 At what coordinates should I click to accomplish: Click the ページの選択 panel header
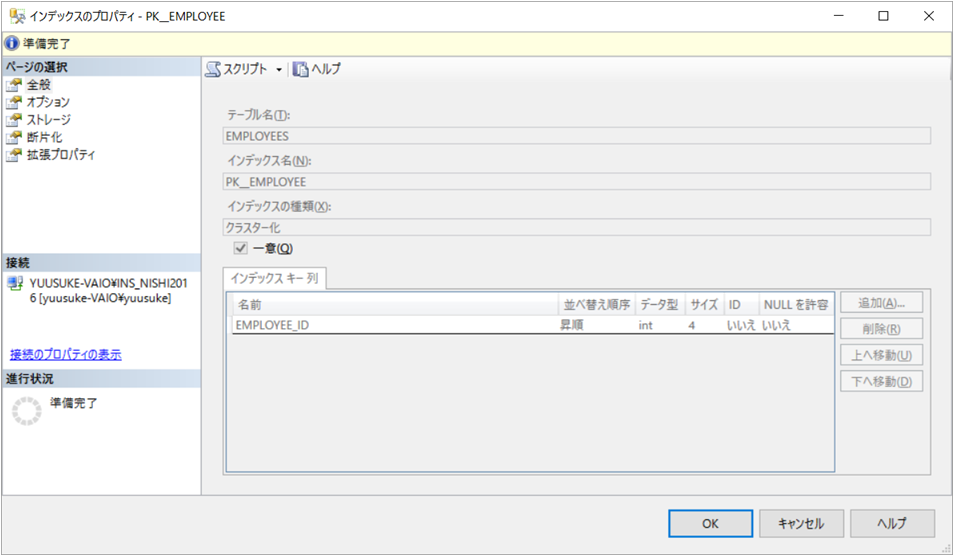pyautogui.click(x=101, y=67)
